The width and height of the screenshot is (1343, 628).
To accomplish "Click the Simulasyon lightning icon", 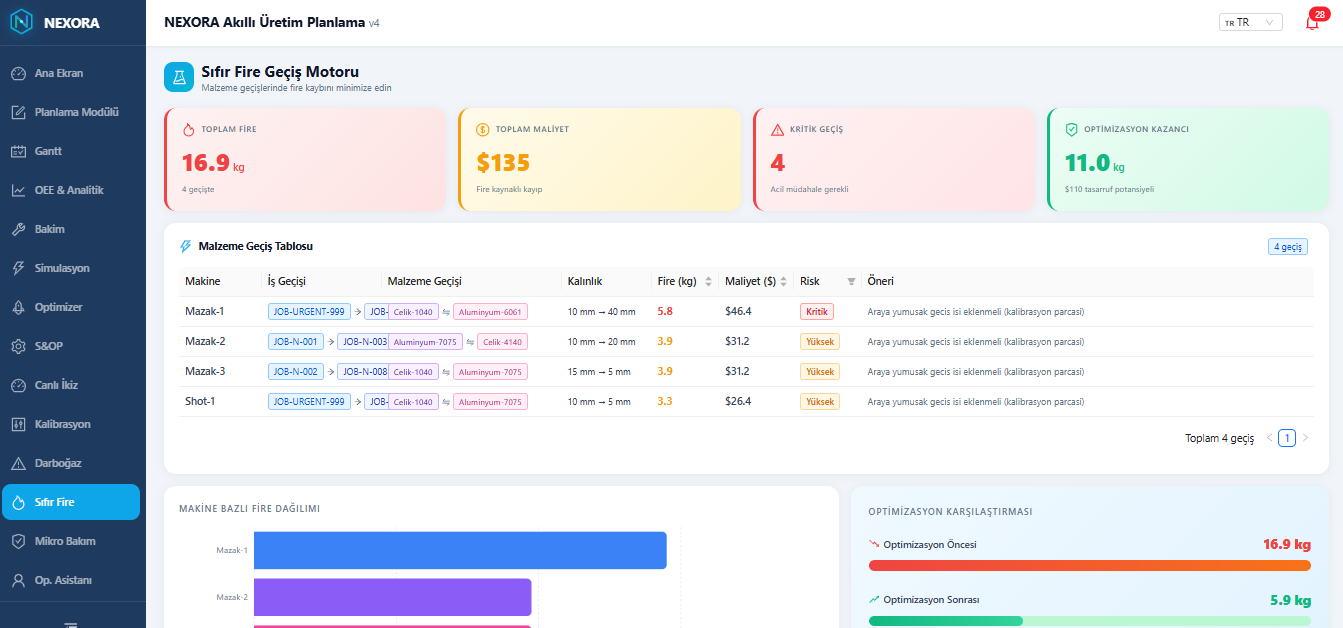I will (18, 268).
